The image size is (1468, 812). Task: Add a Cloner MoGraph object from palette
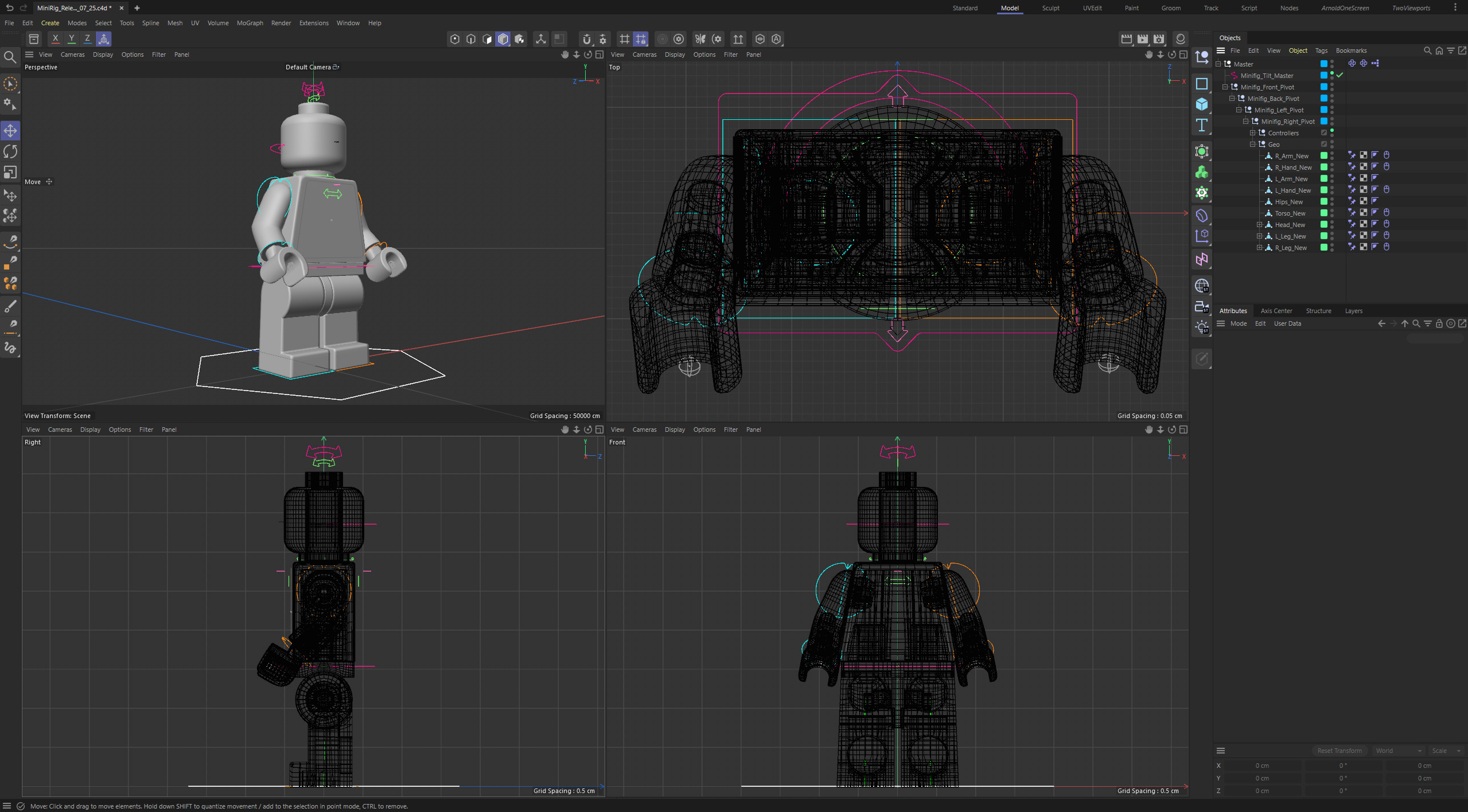coord(1201,172)
